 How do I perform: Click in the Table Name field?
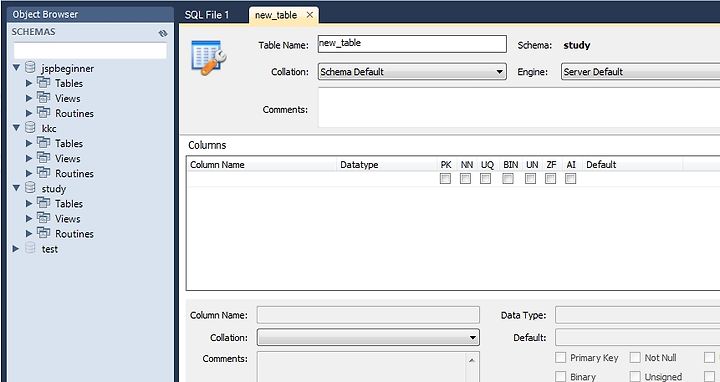(412, 44)
